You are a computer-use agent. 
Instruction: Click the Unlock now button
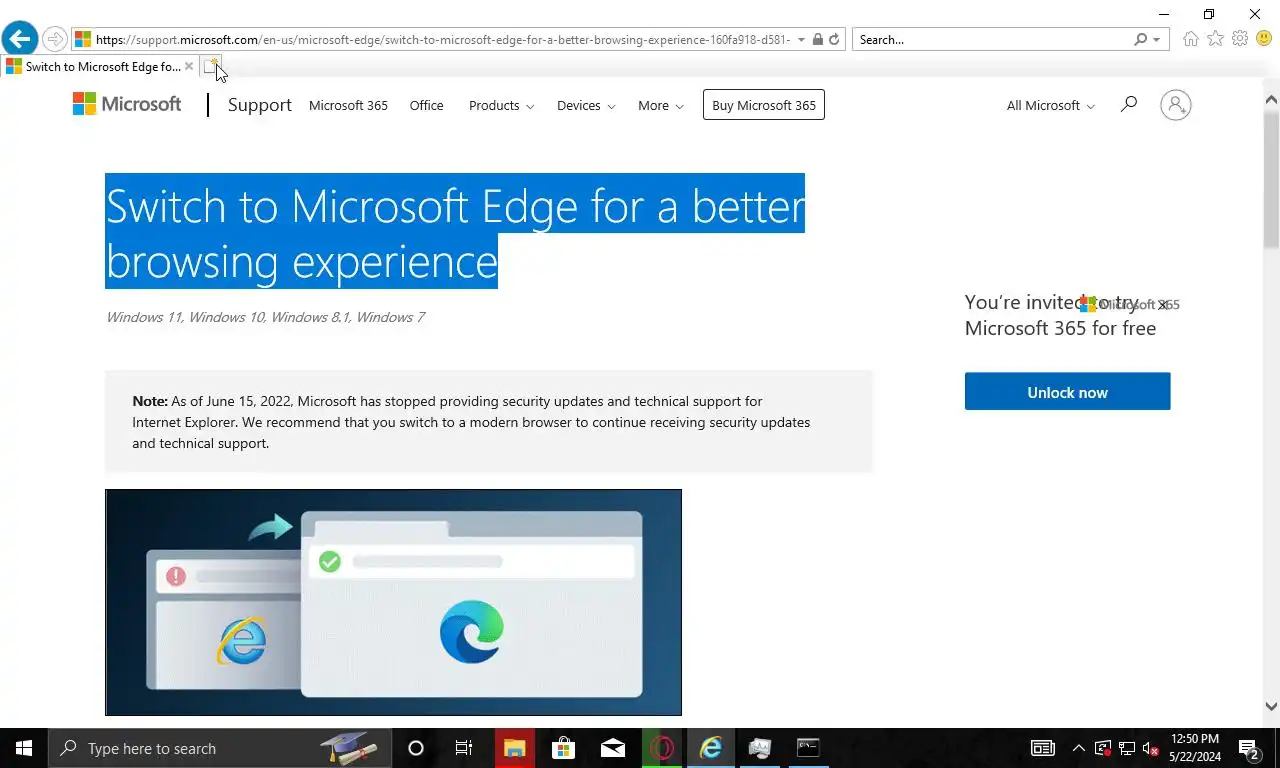(x=1067, y=391)
